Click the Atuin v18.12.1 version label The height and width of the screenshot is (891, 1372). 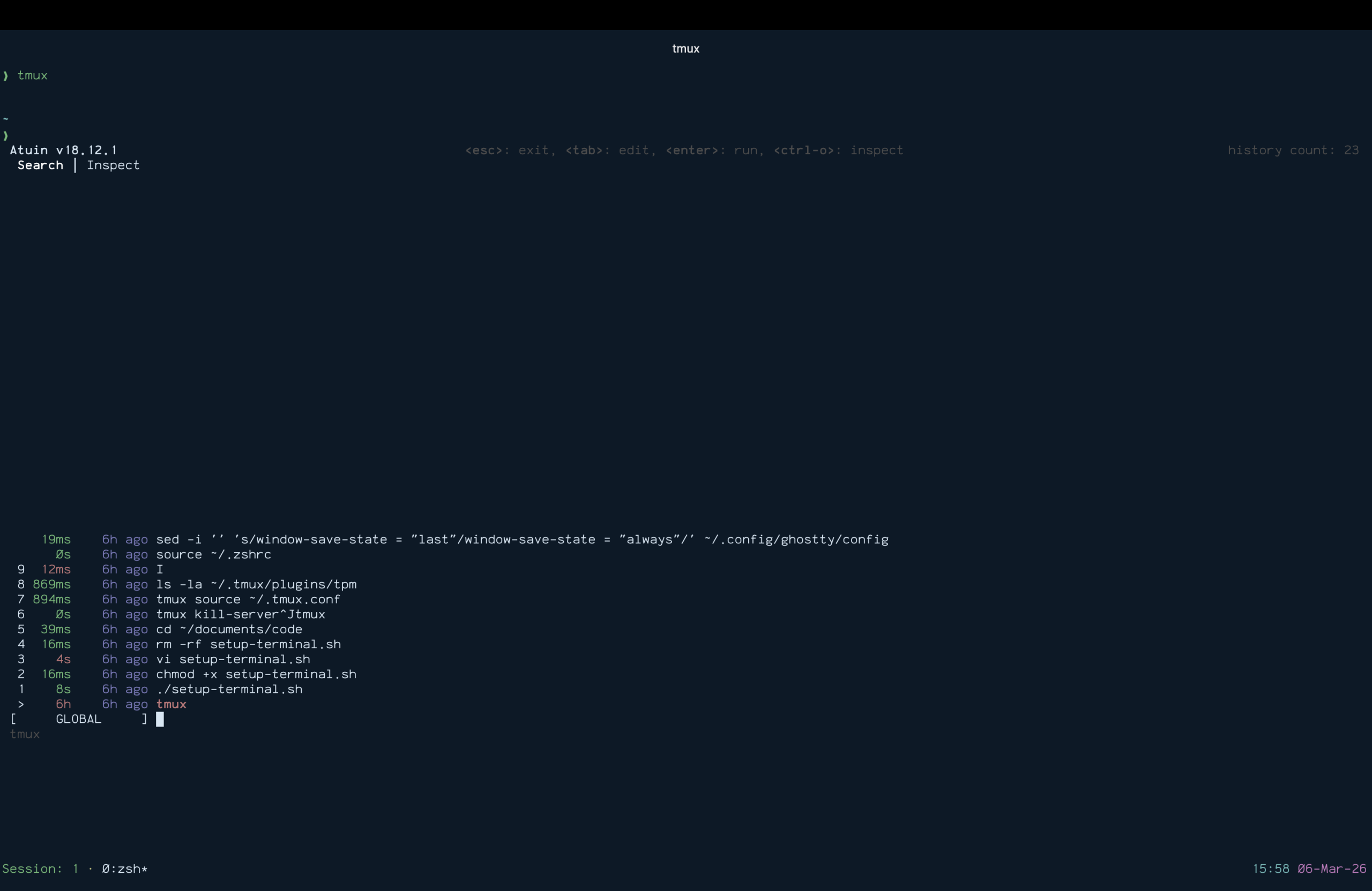pyautogui.click(x=63, y=151)
